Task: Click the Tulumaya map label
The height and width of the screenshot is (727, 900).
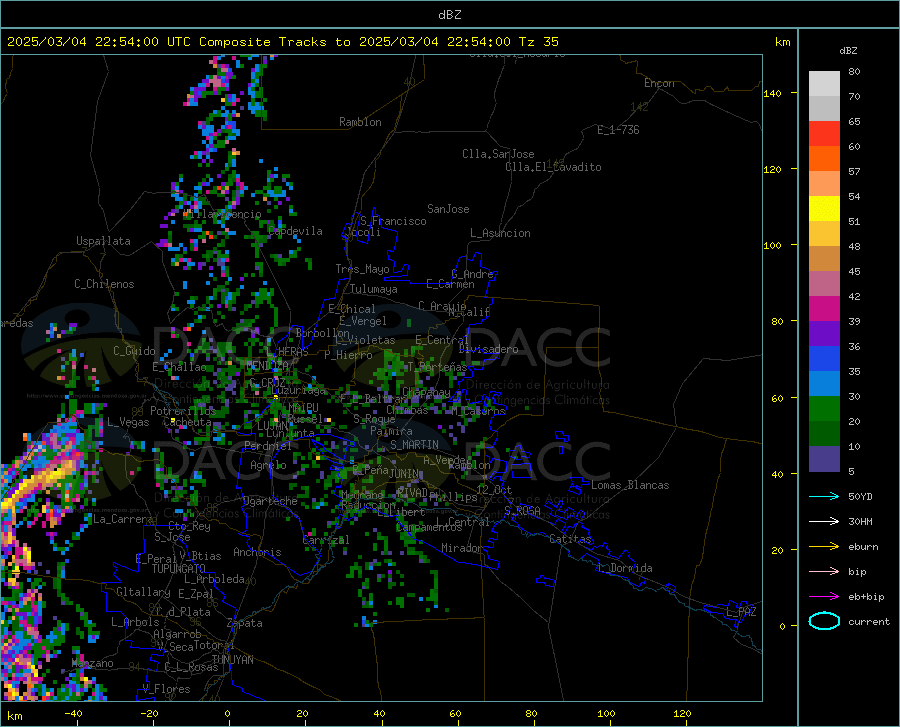Action: click(374, 289)
